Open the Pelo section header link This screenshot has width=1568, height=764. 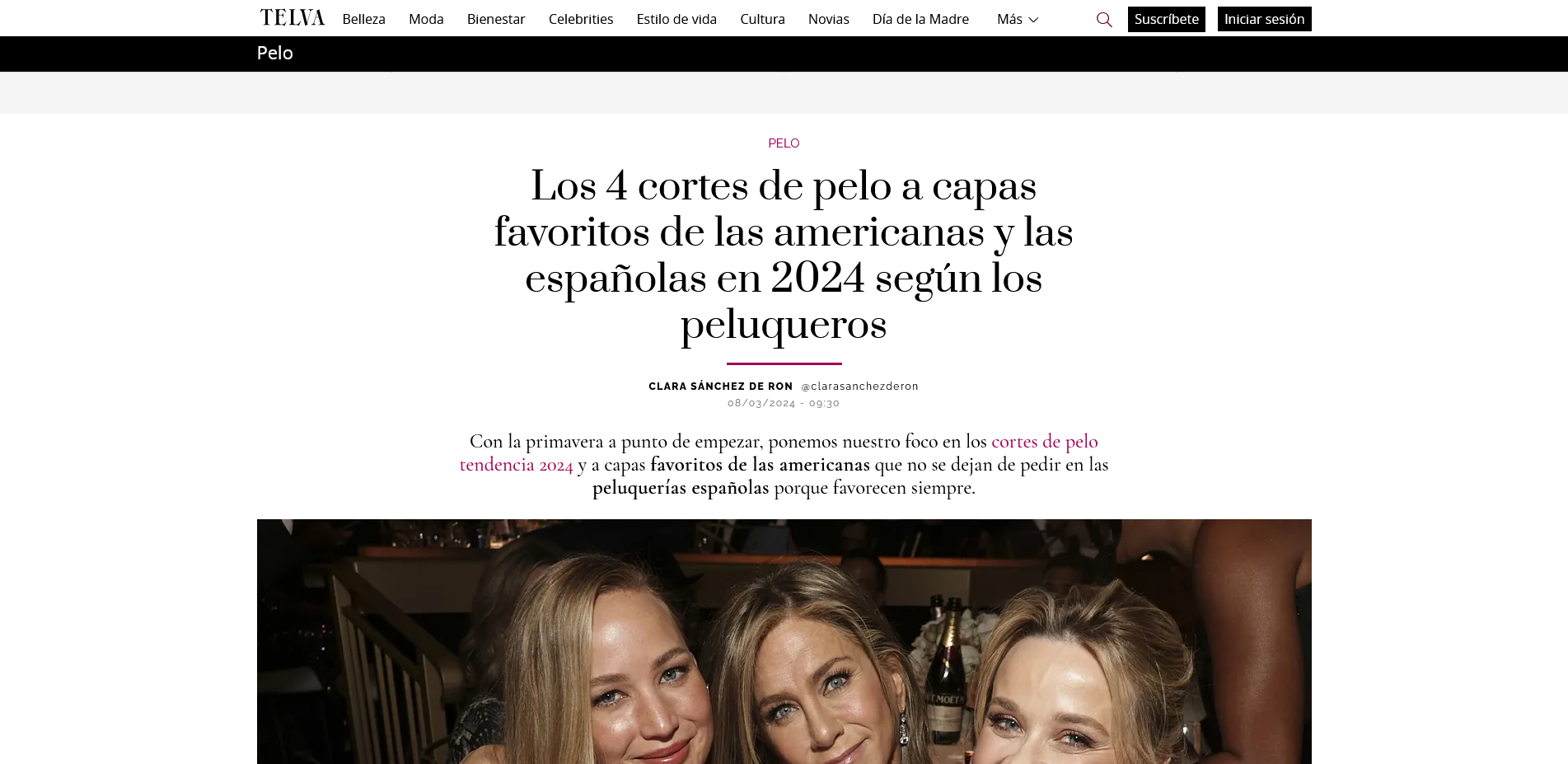274,53
